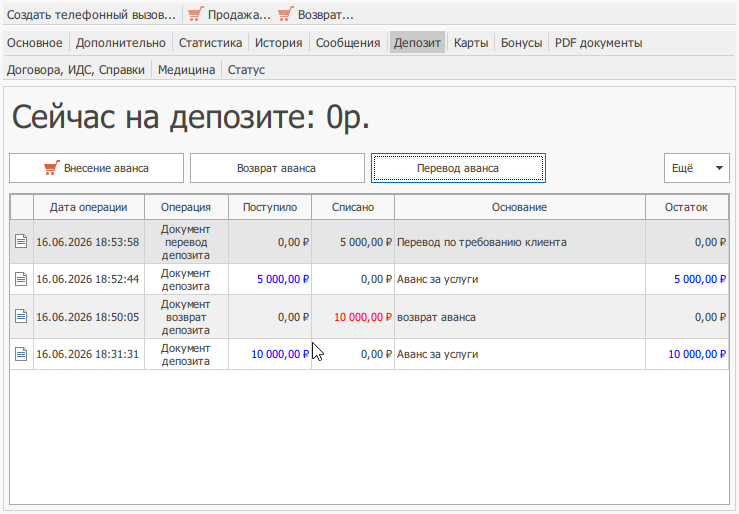
Task: Click Аванс за услуги in 18:31:31 row
Action: pos(519,354)
